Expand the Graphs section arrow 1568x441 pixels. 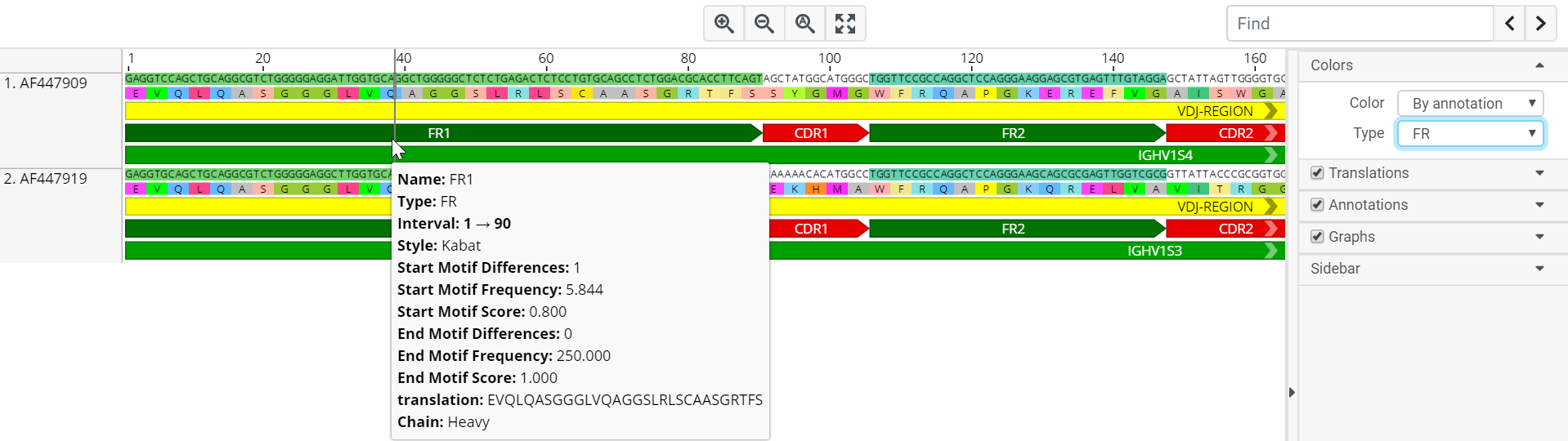pyautogui.click(x=1539, y=237)
